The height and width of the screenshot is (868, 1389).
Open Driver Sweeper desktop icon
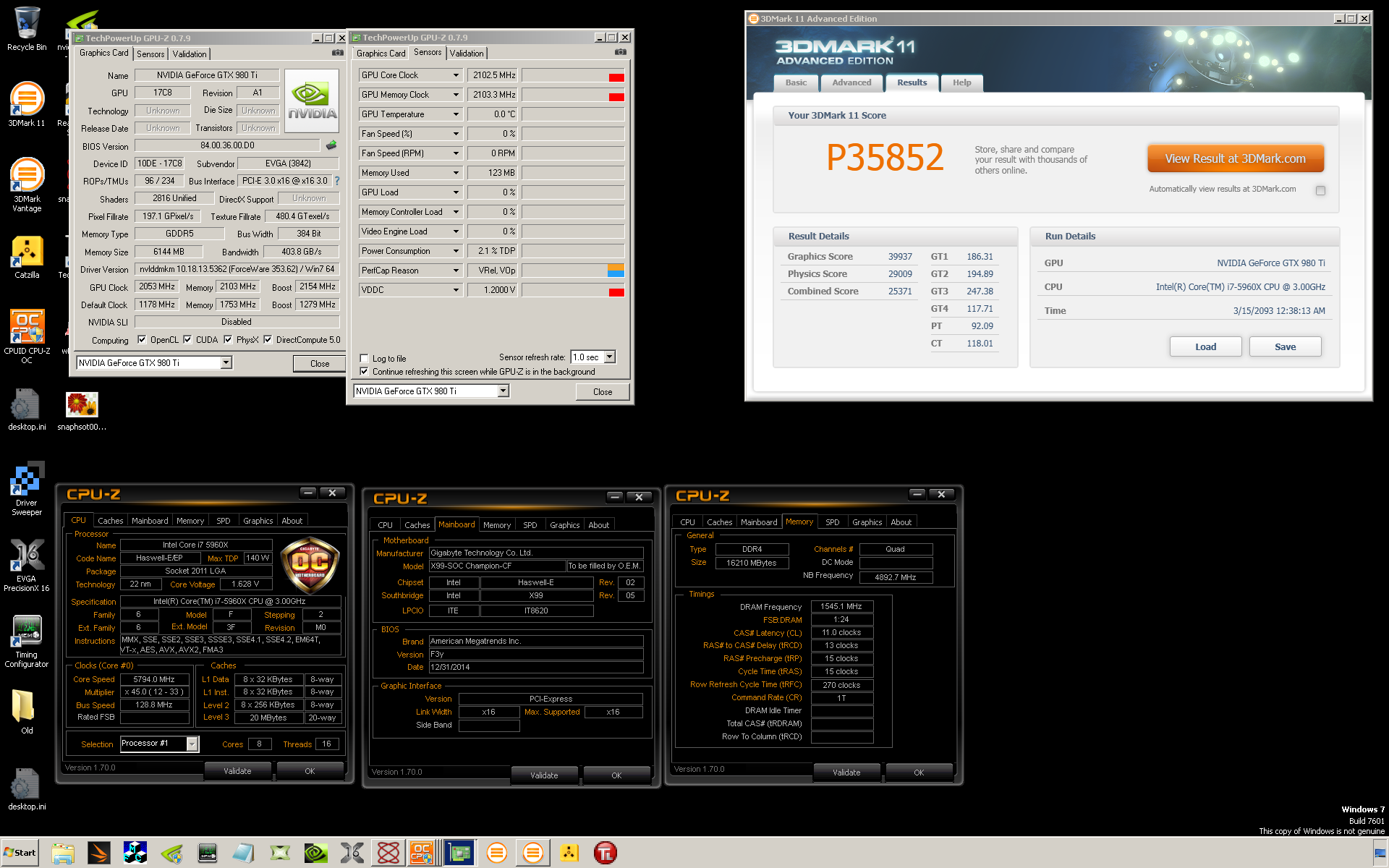click(x=27, y=488)
